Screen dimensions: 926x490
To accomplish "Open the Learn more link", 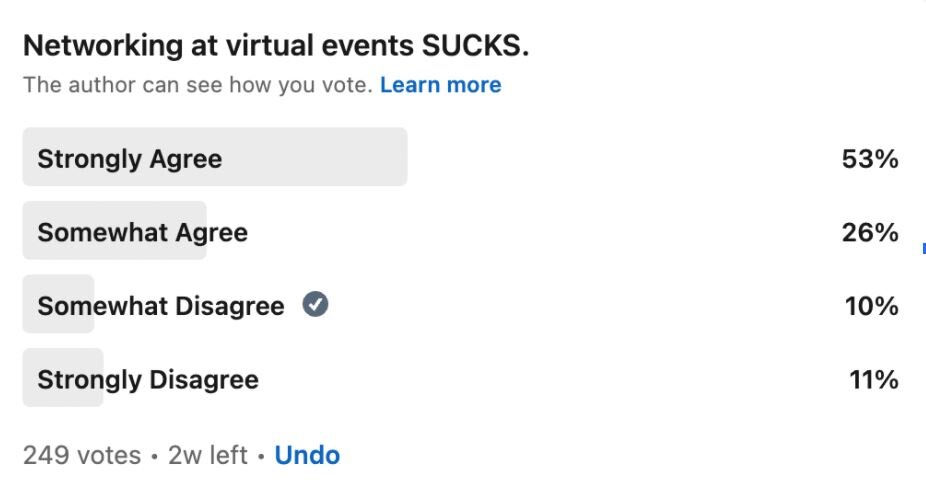I will (x=440, y=85).
